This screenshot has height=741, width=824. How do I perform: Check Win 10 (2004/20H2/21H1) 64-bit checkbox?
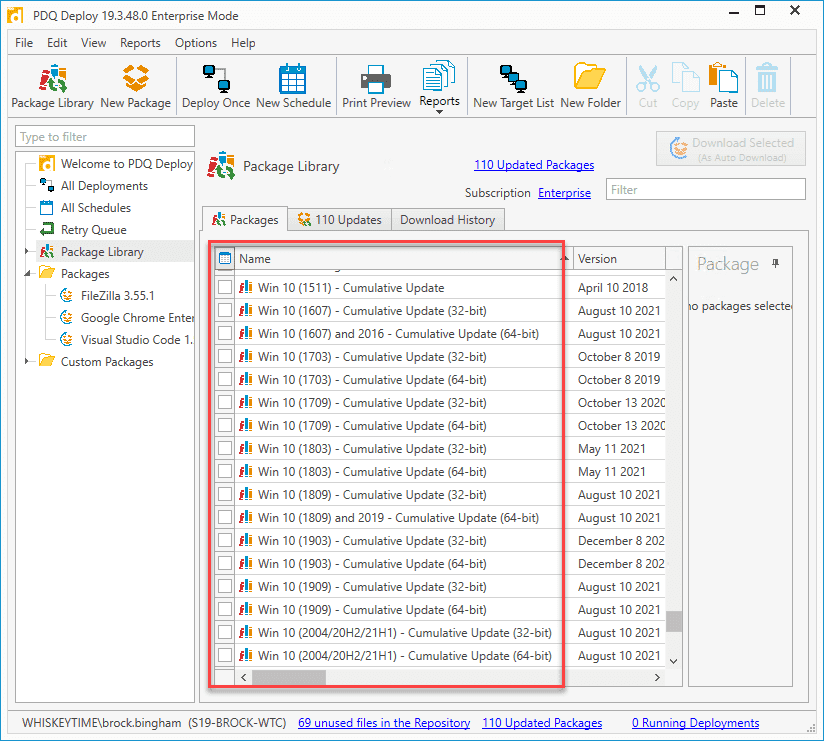coord(225,656)
